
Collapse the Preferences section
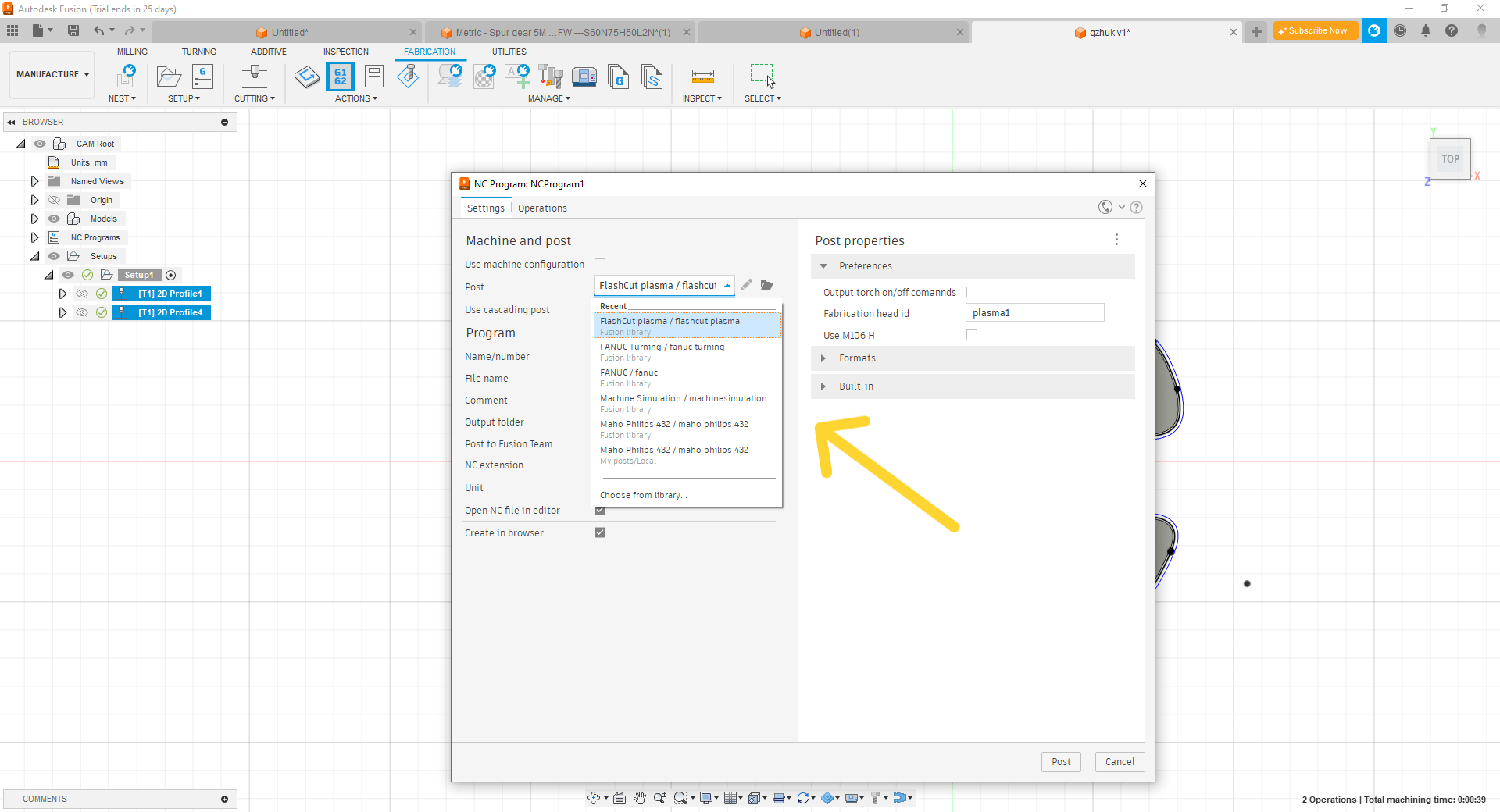[823, 266]
